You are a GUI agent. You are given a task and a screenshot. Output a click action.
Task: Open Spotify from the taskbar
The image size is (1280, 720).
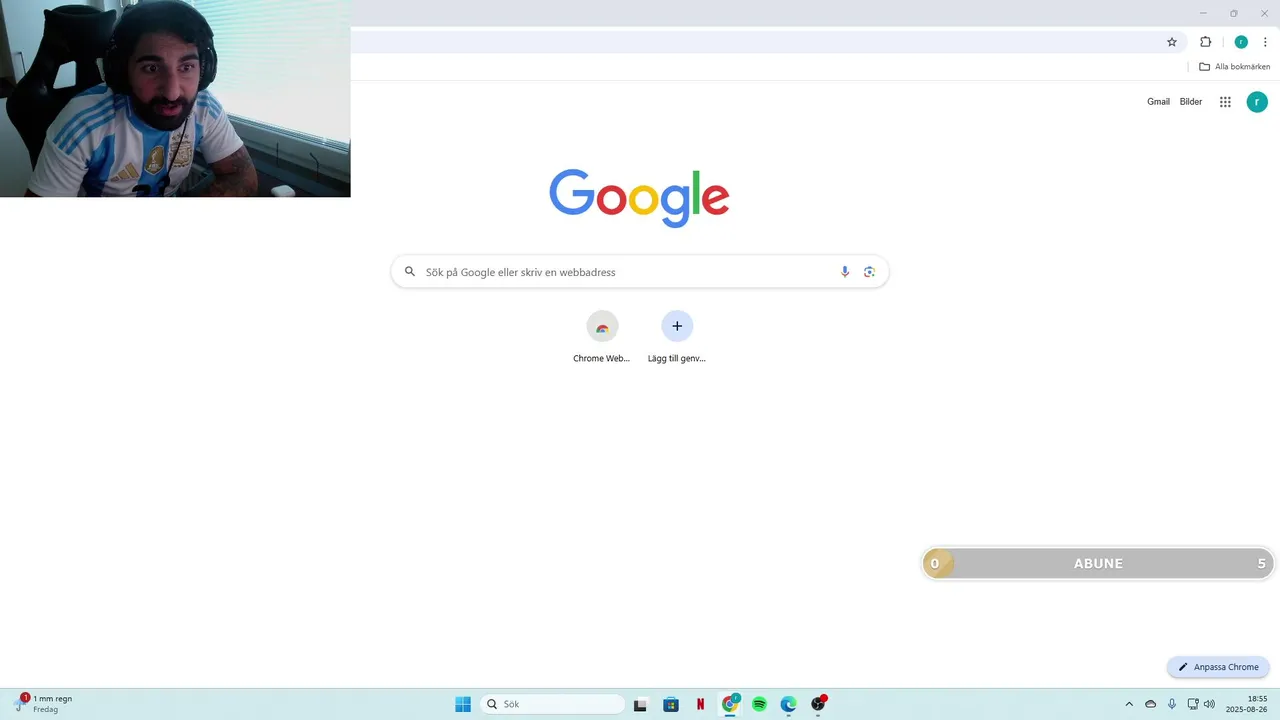(759, 704)
